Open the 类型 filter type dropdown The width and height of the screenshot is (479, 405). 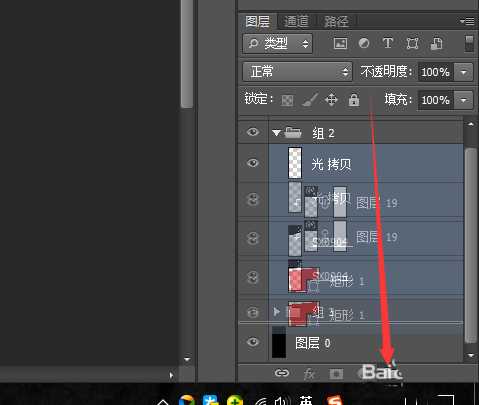tap(278, 43)
